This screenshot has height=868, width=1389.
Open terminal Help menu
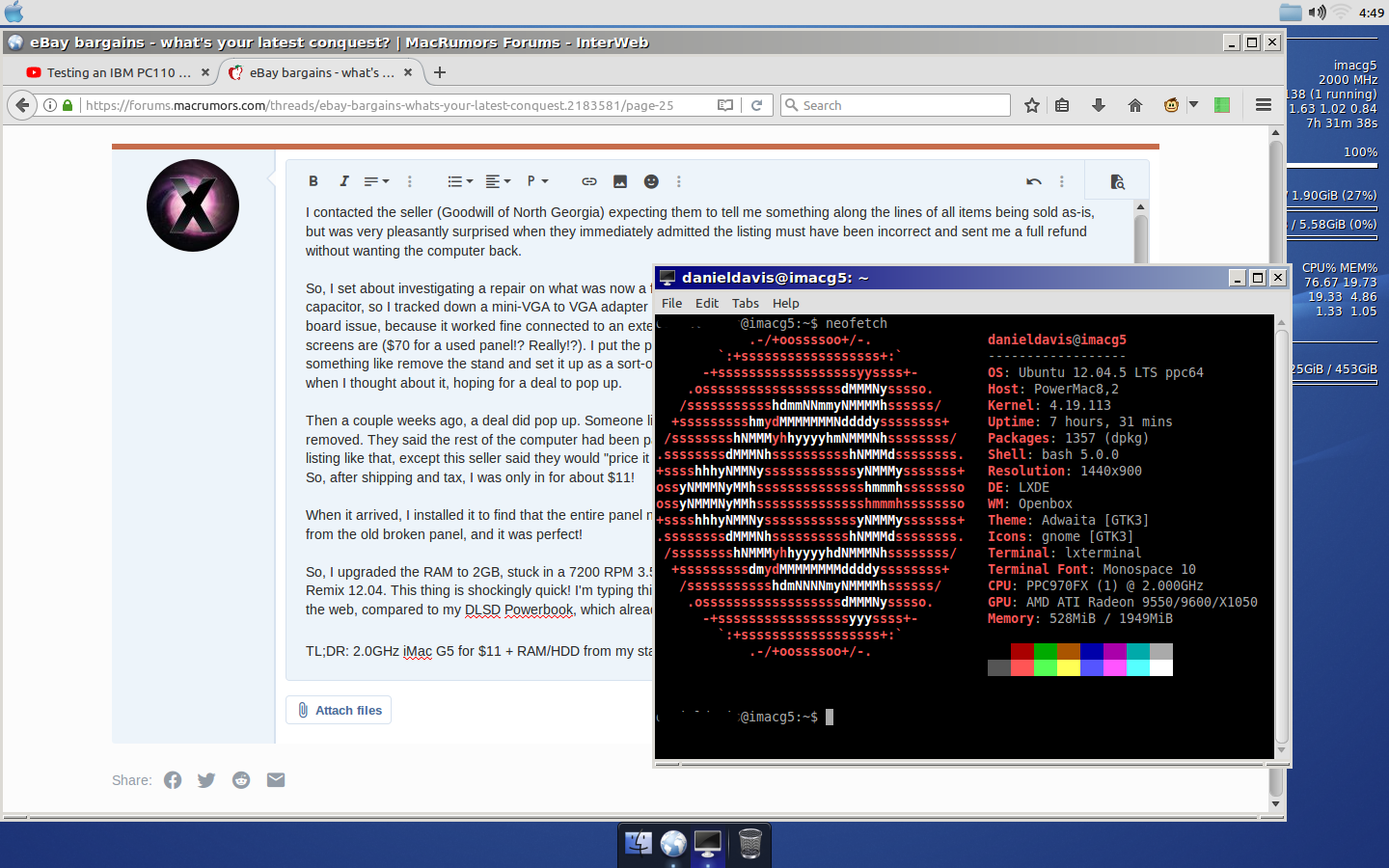tap(786, 303)
